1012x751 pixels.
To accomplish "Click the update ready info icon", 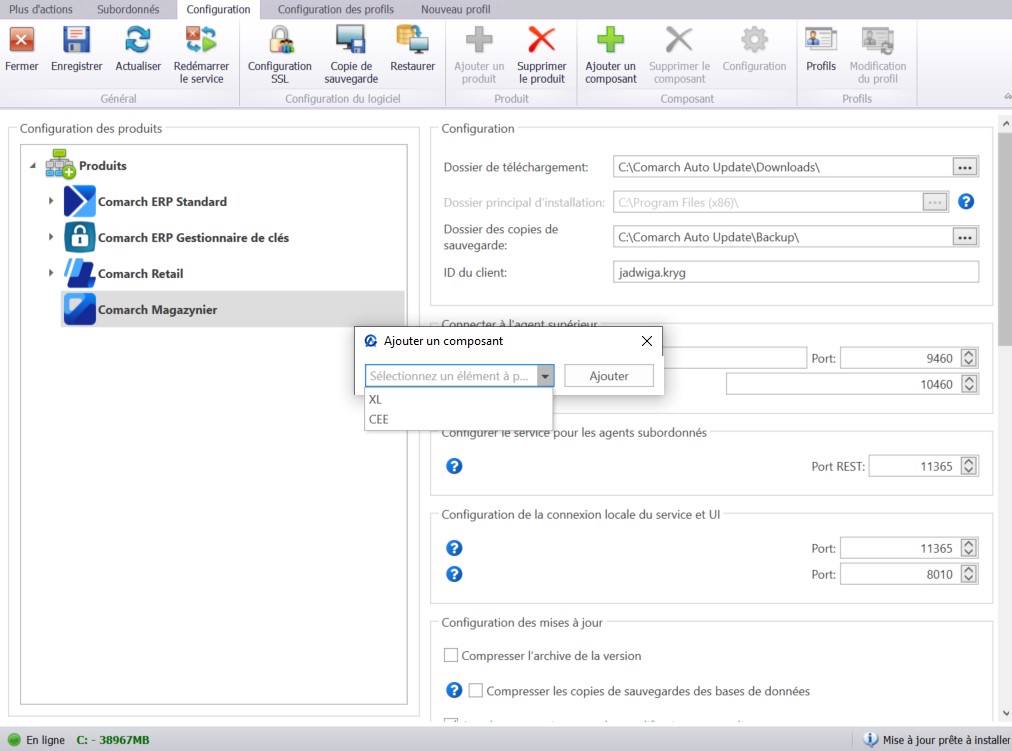I will click(870, 739).
